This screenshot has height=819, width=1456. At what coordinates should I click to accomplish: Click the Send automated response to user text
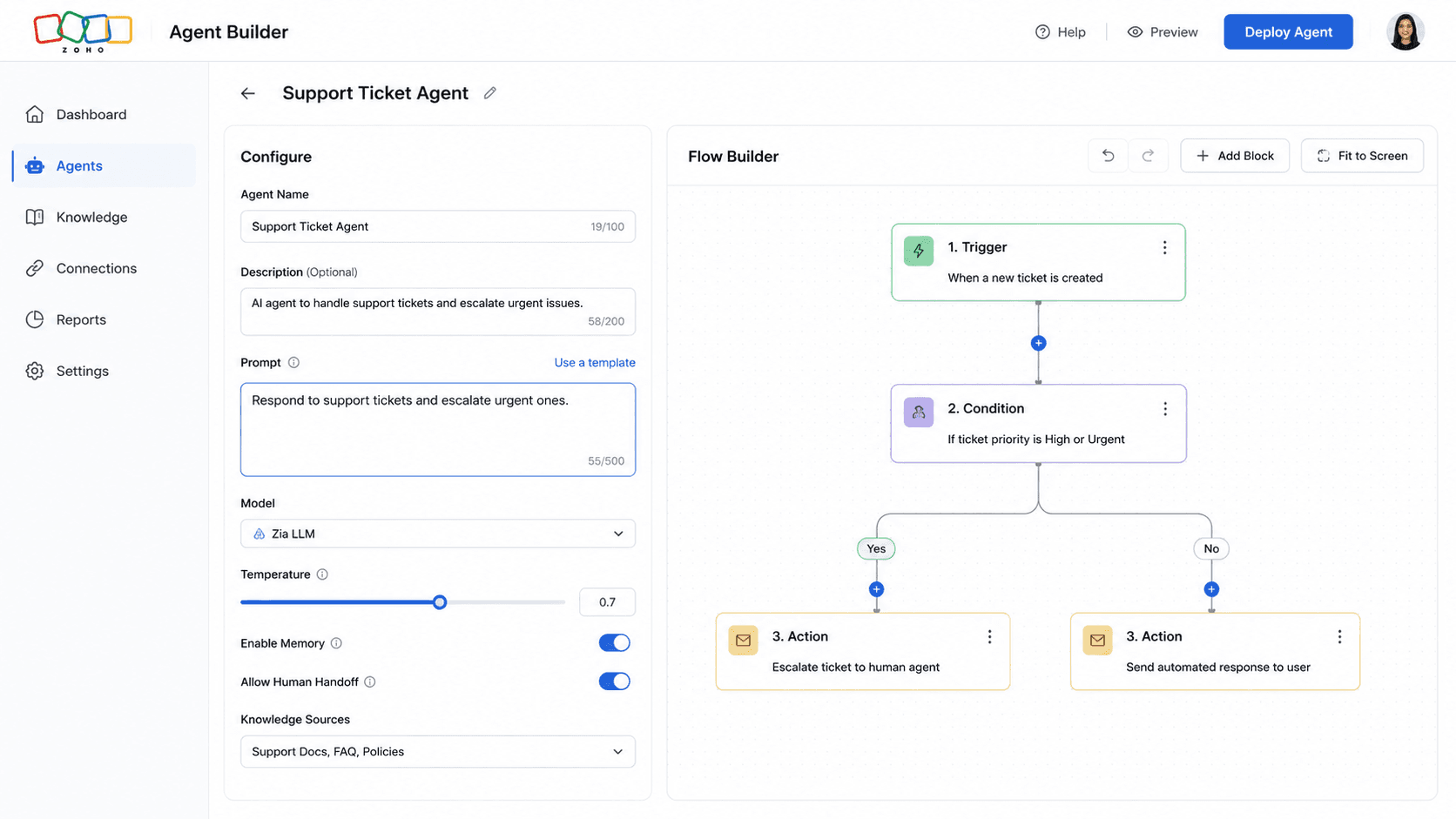click(x=1217, y=668)
